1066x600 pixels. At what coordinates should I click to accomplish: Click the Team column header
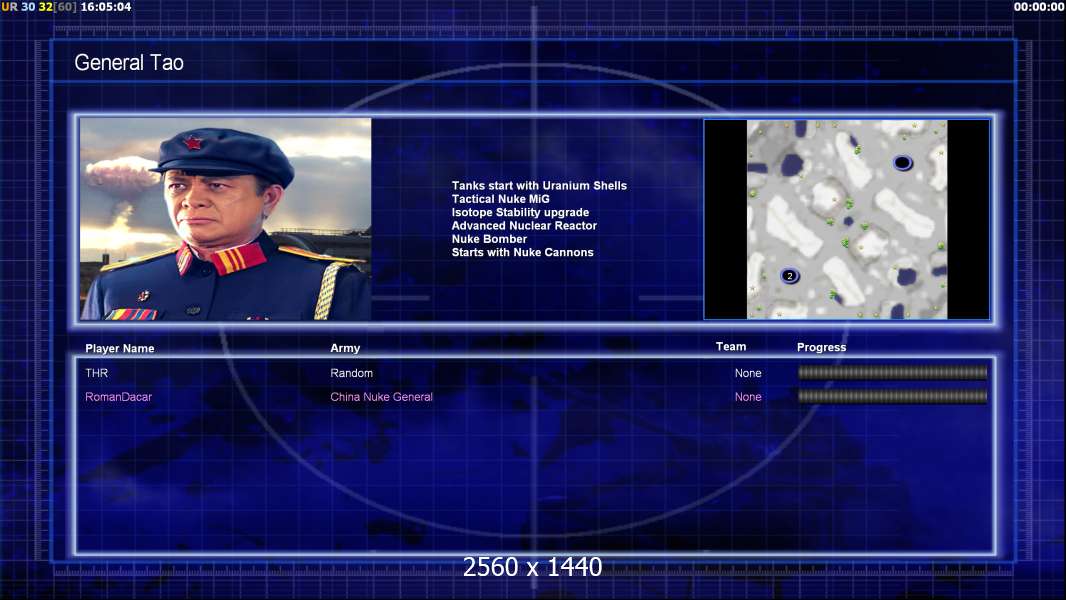731,347
